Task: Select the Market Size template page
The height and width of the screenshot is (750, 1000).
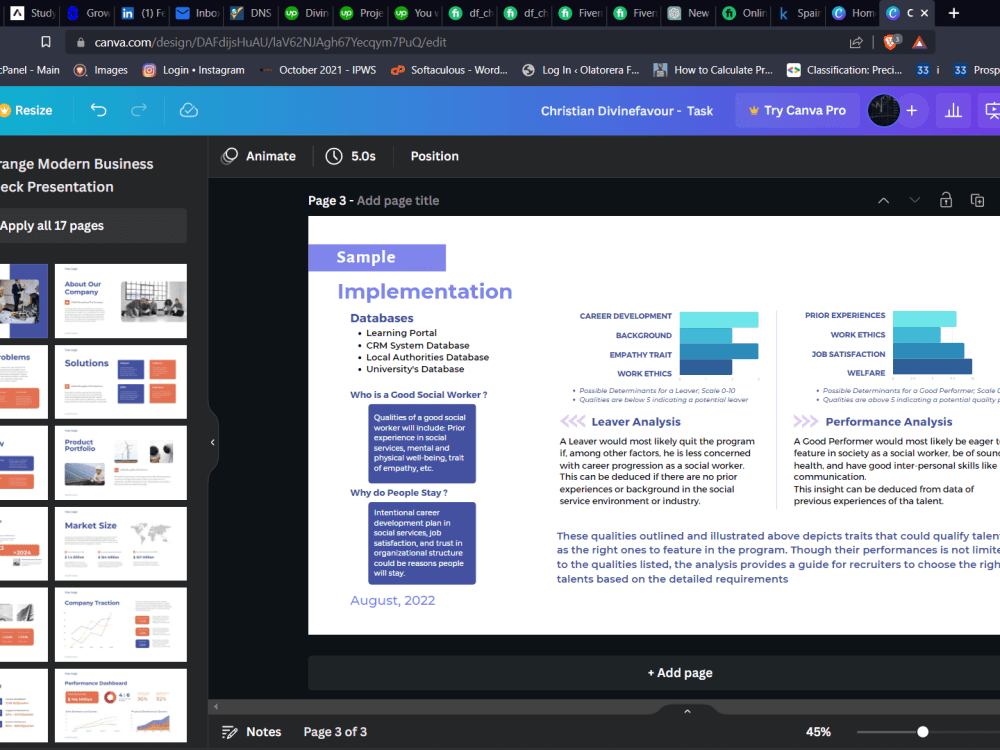Action: [121, 543]
